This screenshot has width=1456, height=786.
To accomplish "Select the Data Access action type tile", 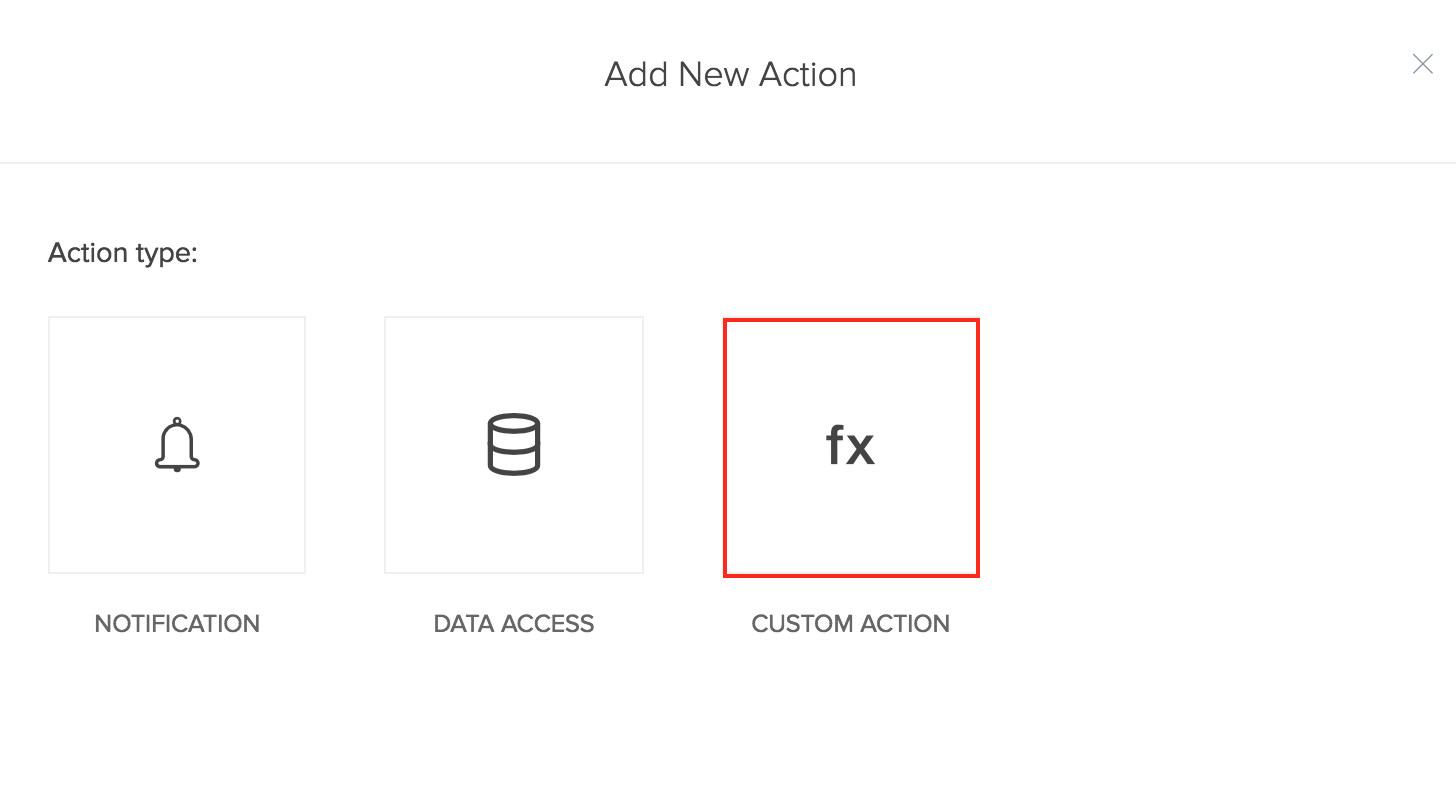I will pos(514,445).
